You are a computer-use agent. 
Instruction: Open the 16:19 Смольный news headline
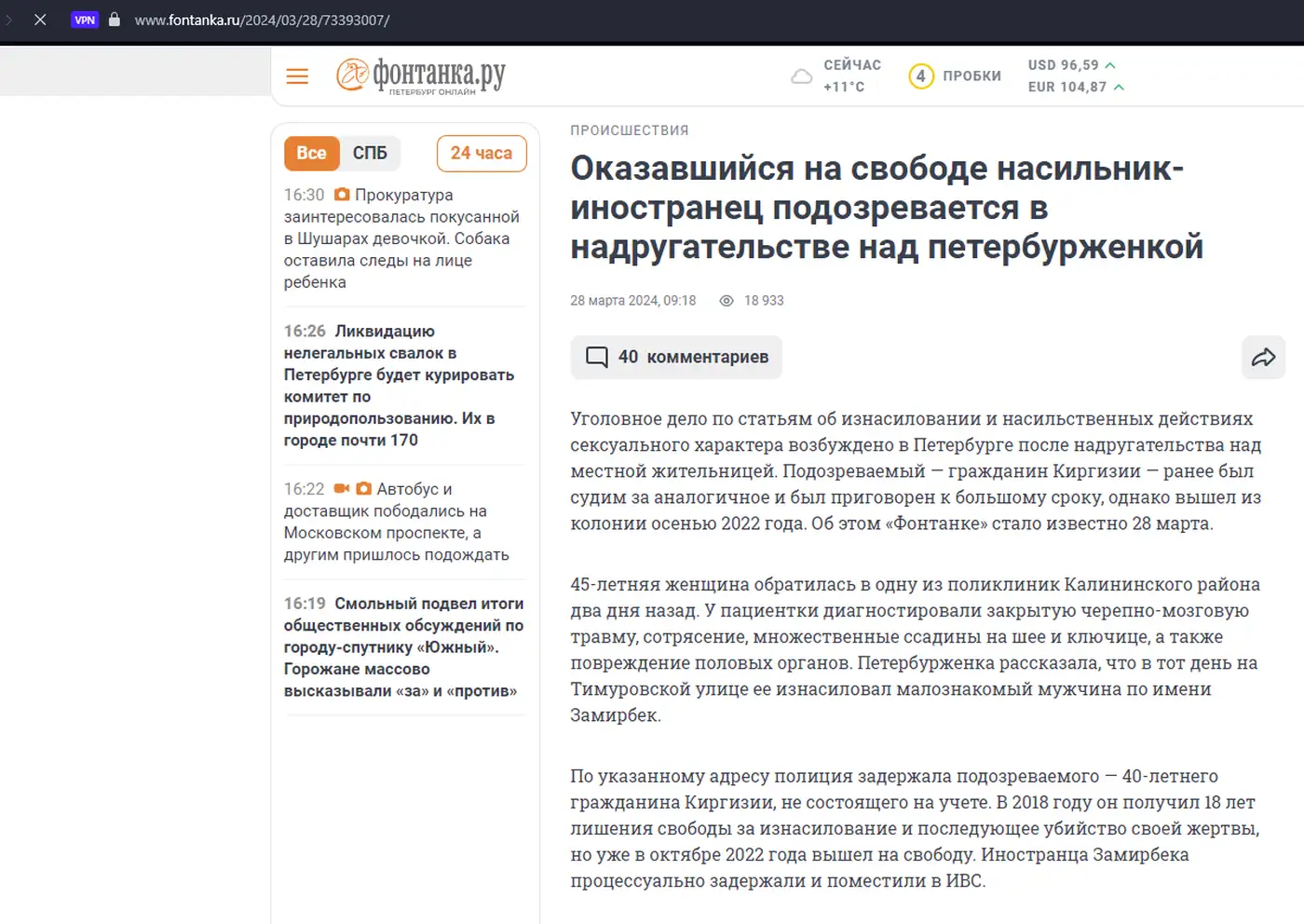click(x=403, y=647)
